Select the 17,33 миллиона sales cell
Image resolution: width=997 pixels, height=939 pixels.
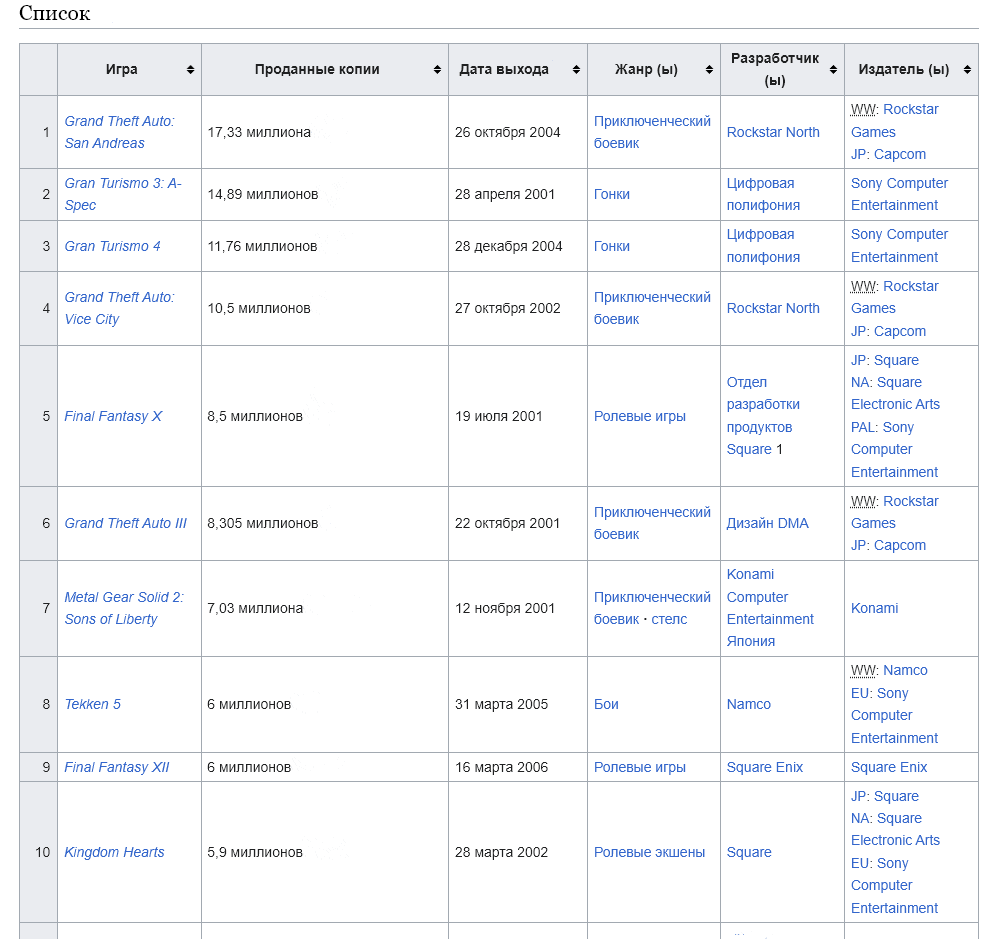coord(325,132)
